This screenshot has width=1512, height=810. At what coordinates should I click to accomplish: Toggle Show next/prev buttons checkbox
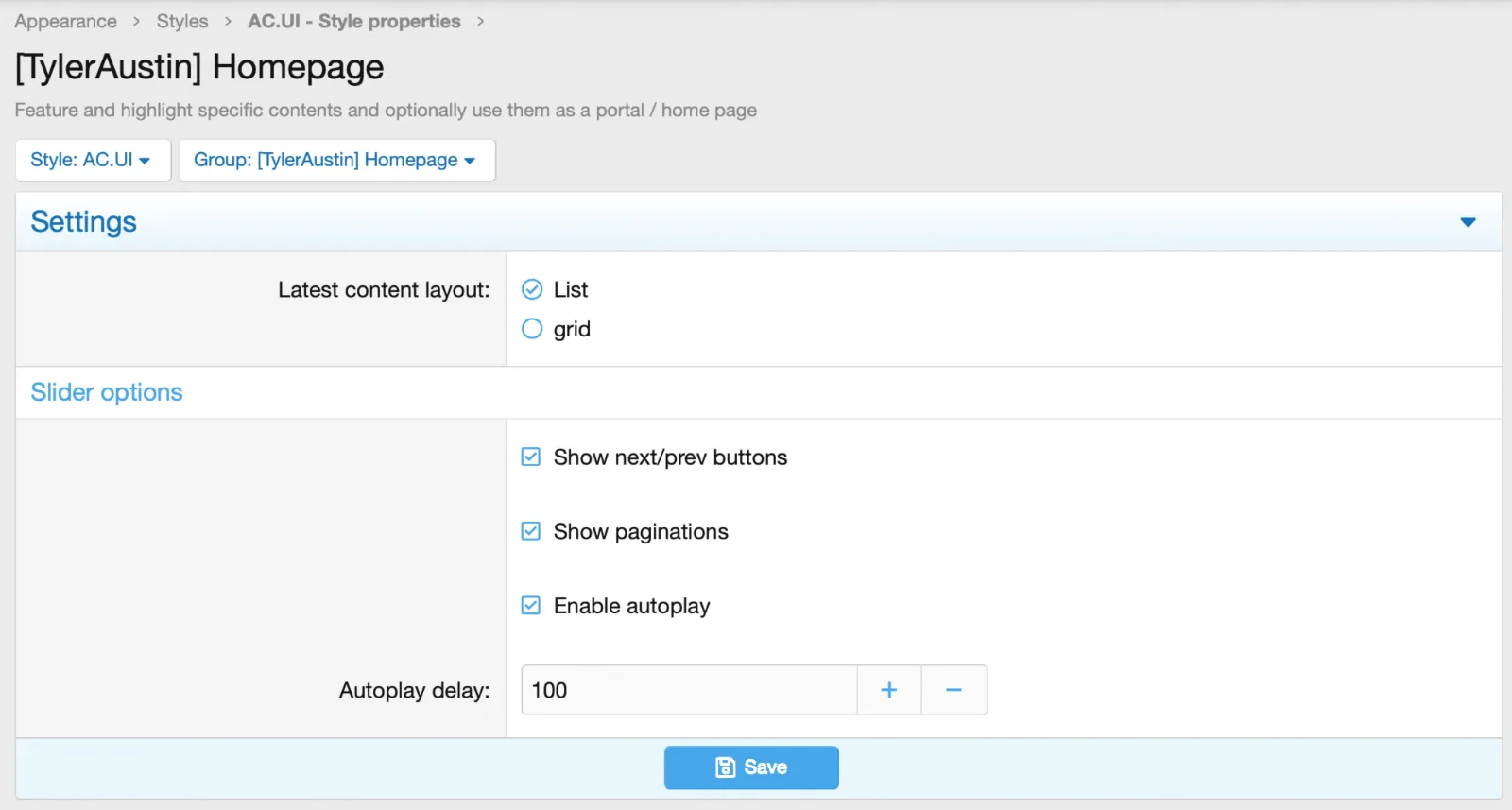(531, 457)
